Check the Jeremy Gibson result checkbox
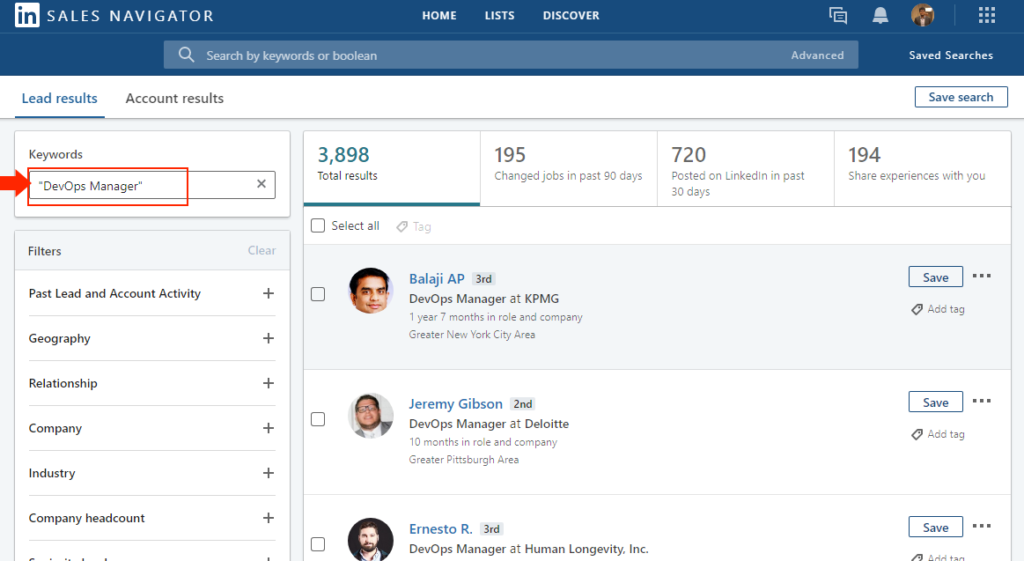1024x561 pixels. [318, 419]
